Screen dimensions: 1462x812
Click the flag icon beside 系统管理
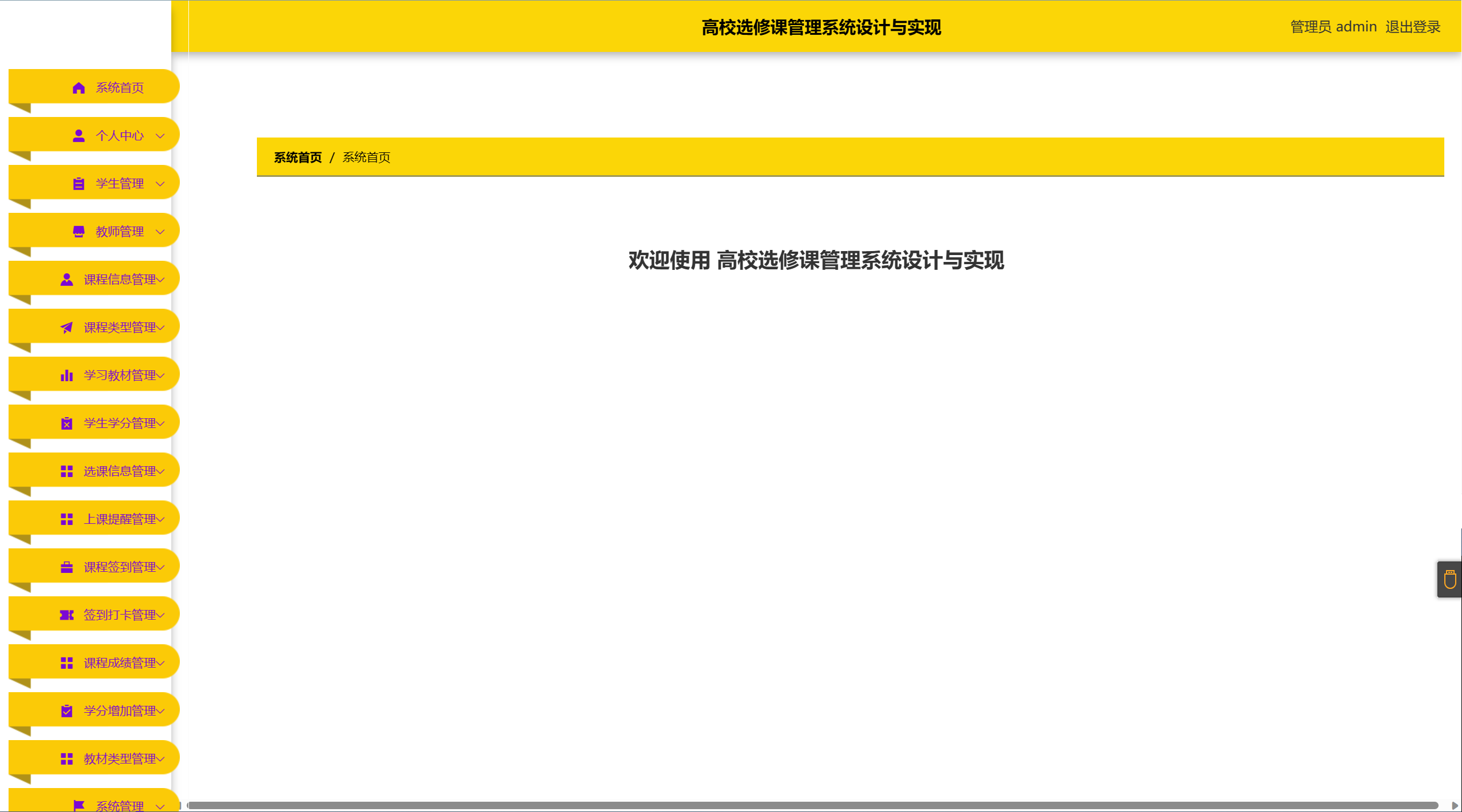pos(79,805)
